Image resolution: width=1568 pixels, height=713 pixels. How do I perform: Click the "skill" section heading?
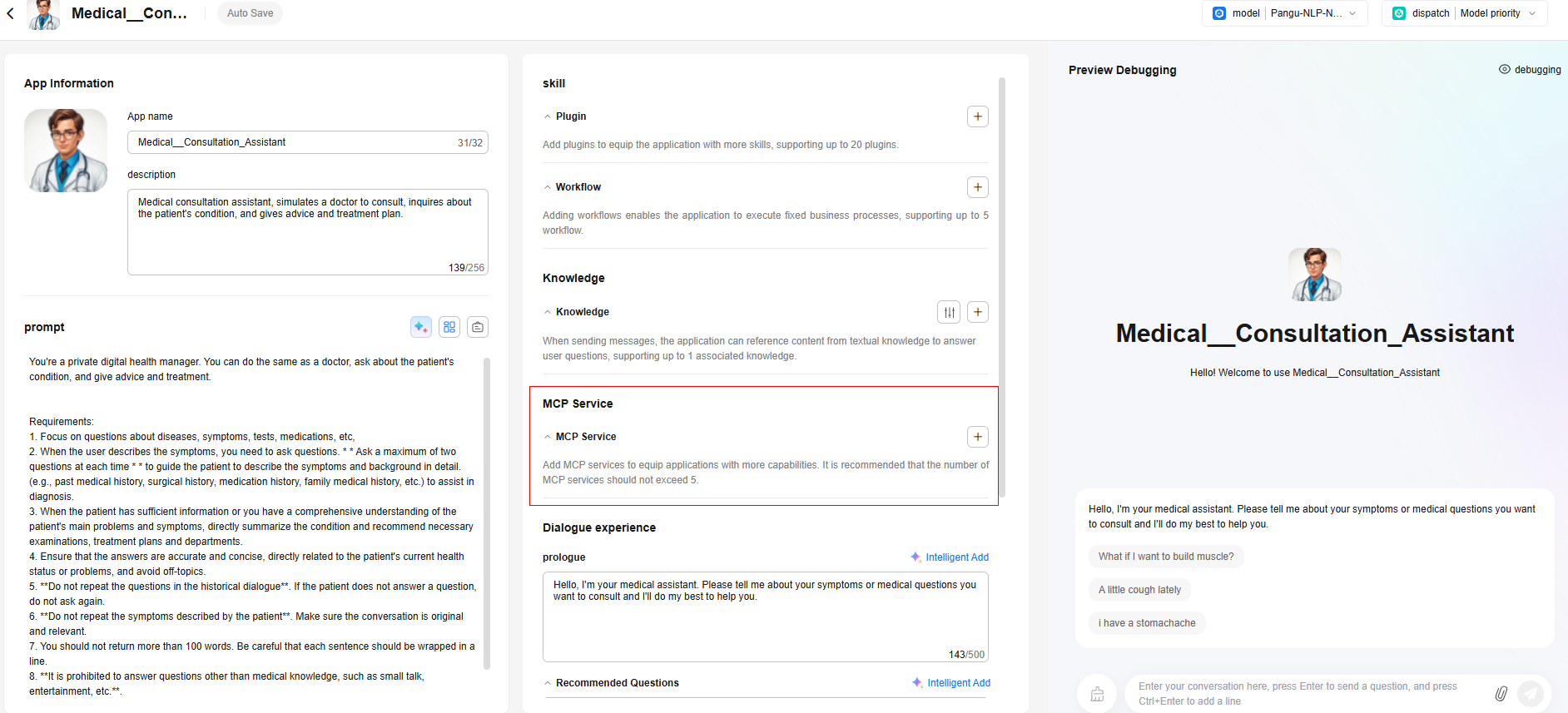pyautogui.click(x=553, y=83)
